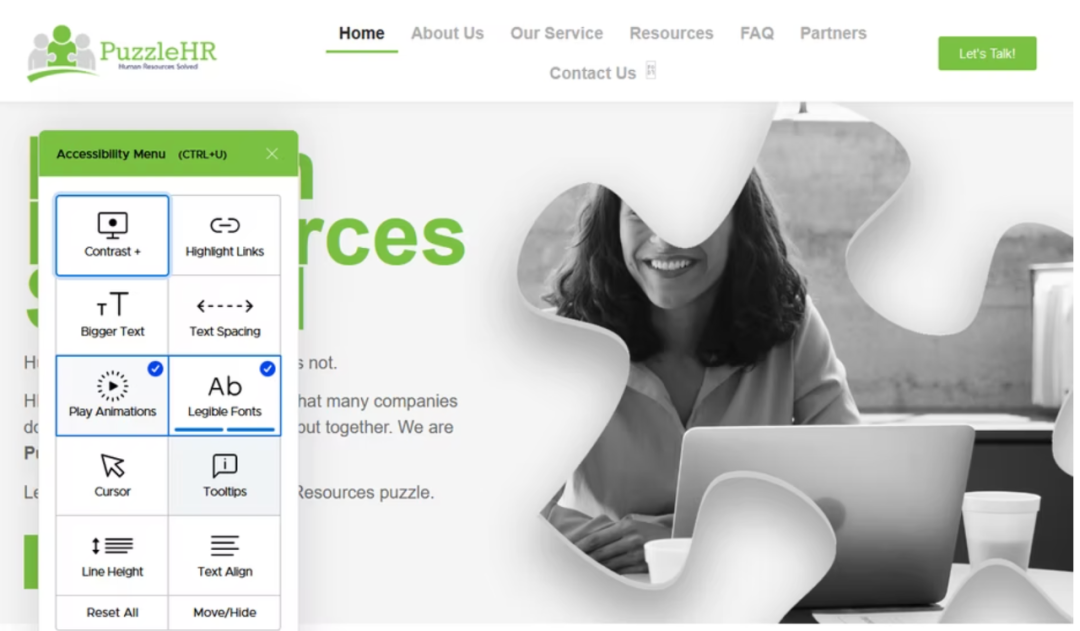The image size is (1080, 631).
Task: Close the Accessibility Menu panel
Action: tap(272, 154)
